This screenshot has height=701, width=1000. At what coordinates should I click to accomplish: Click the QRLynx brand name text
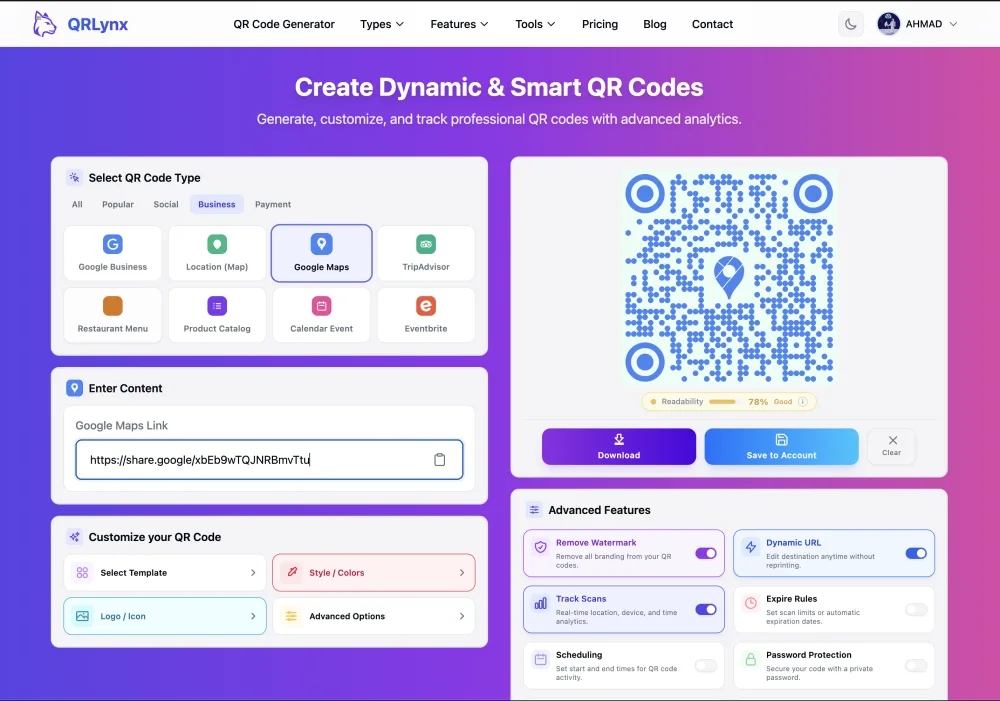coord(98,24)
